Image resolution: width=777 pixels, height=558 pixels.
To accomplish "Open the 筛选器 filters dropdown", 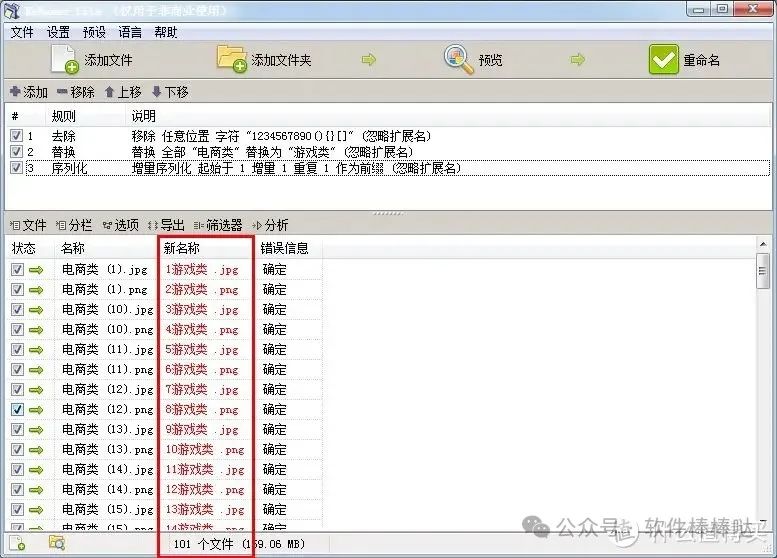I will 218,225.
